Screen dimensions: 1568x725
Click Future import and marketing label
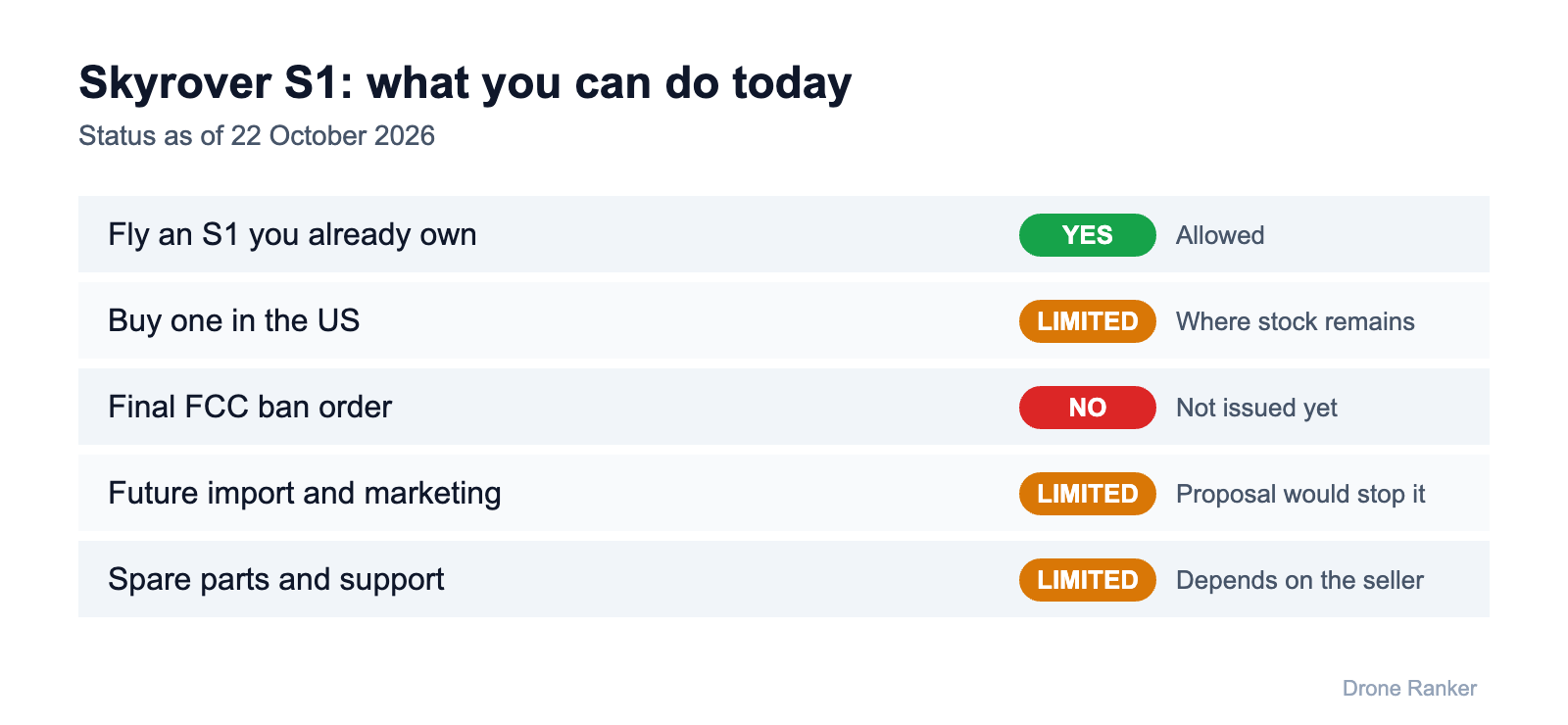tap(304, 493)
